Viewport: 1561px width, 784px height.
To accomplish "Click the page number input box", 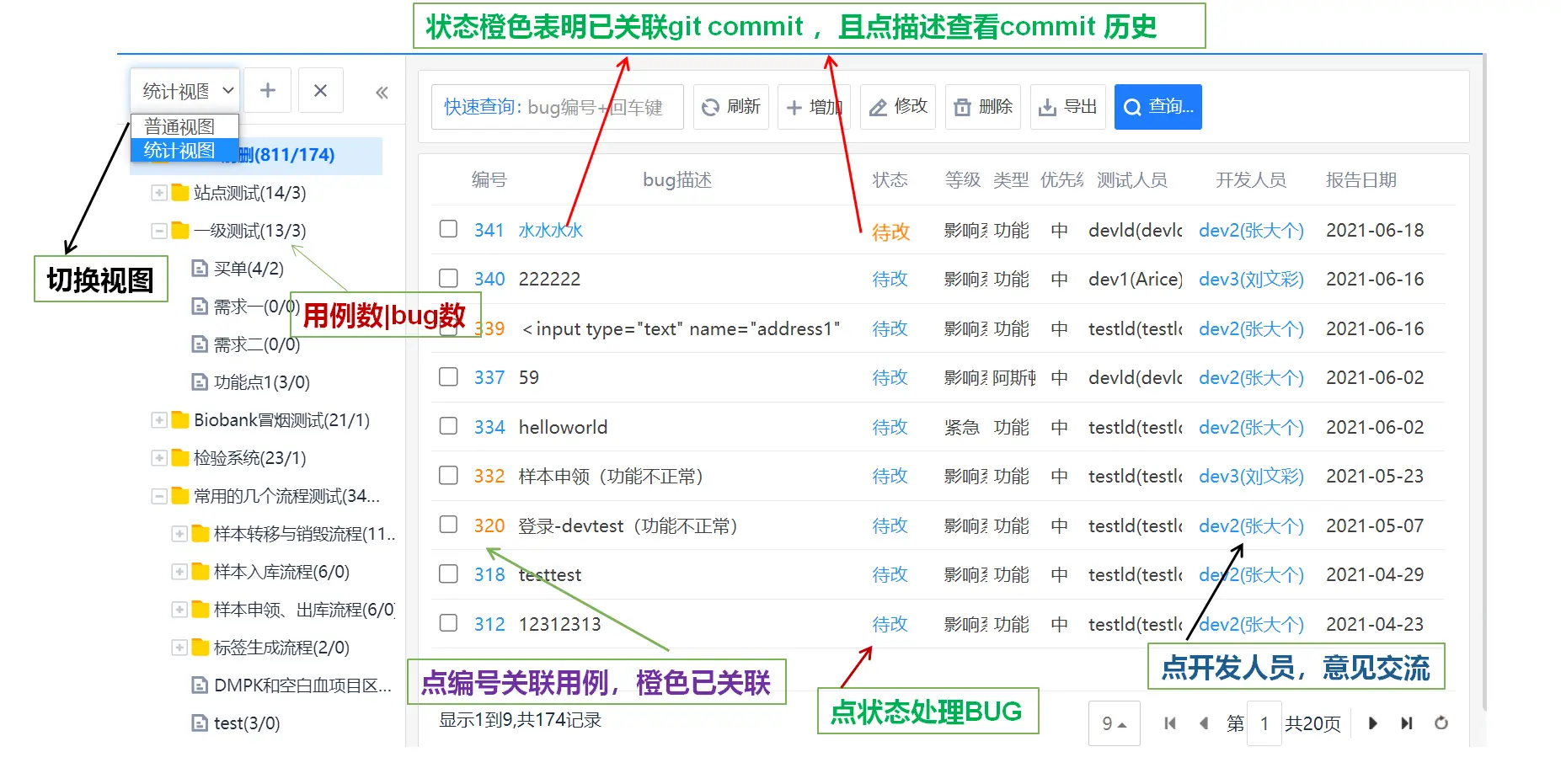I will pyautogui.click(x=1264, y=723).
